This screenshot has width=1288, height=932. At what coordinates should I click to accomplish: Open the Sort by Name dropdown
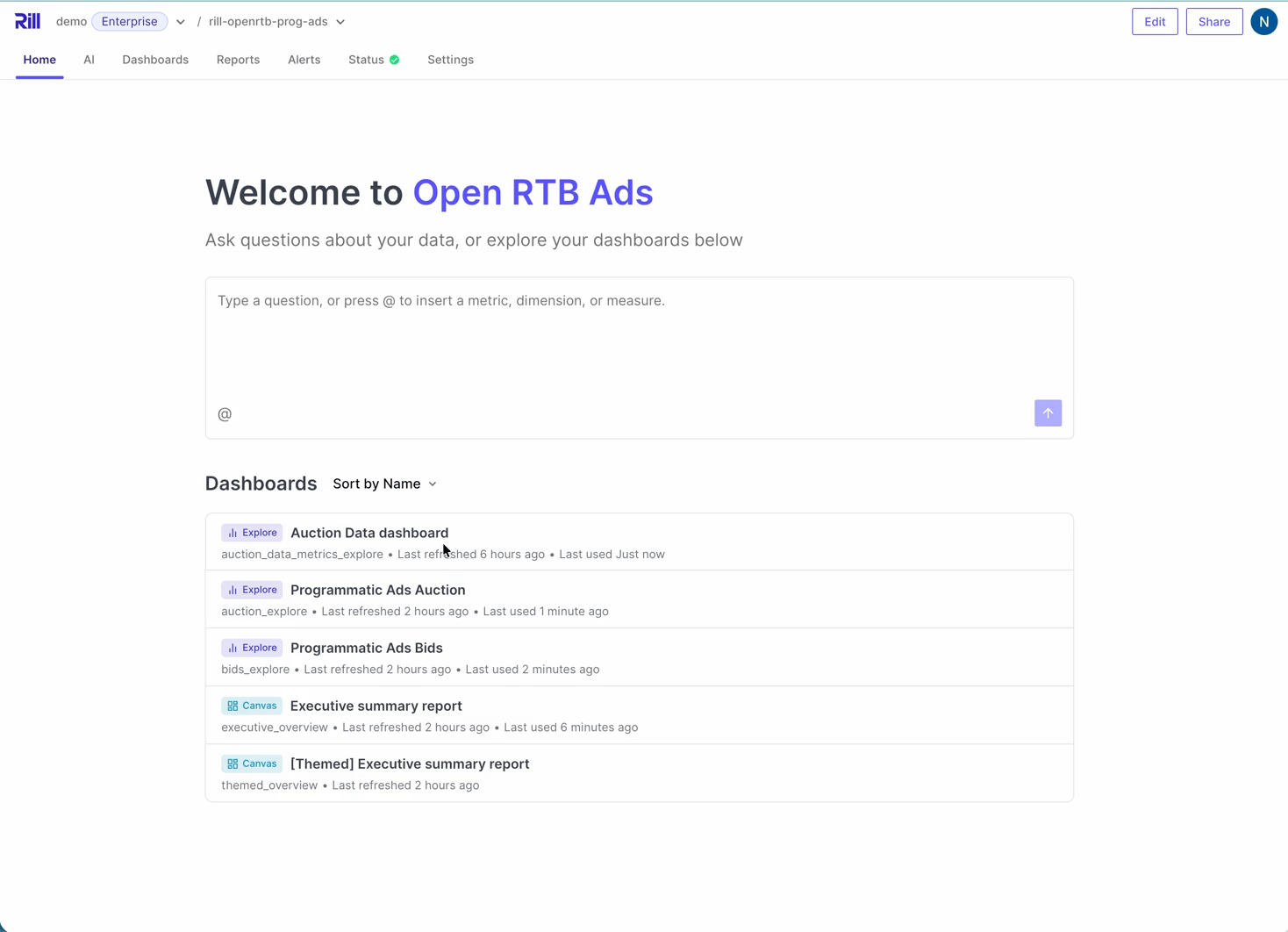[x=384, y=484]
